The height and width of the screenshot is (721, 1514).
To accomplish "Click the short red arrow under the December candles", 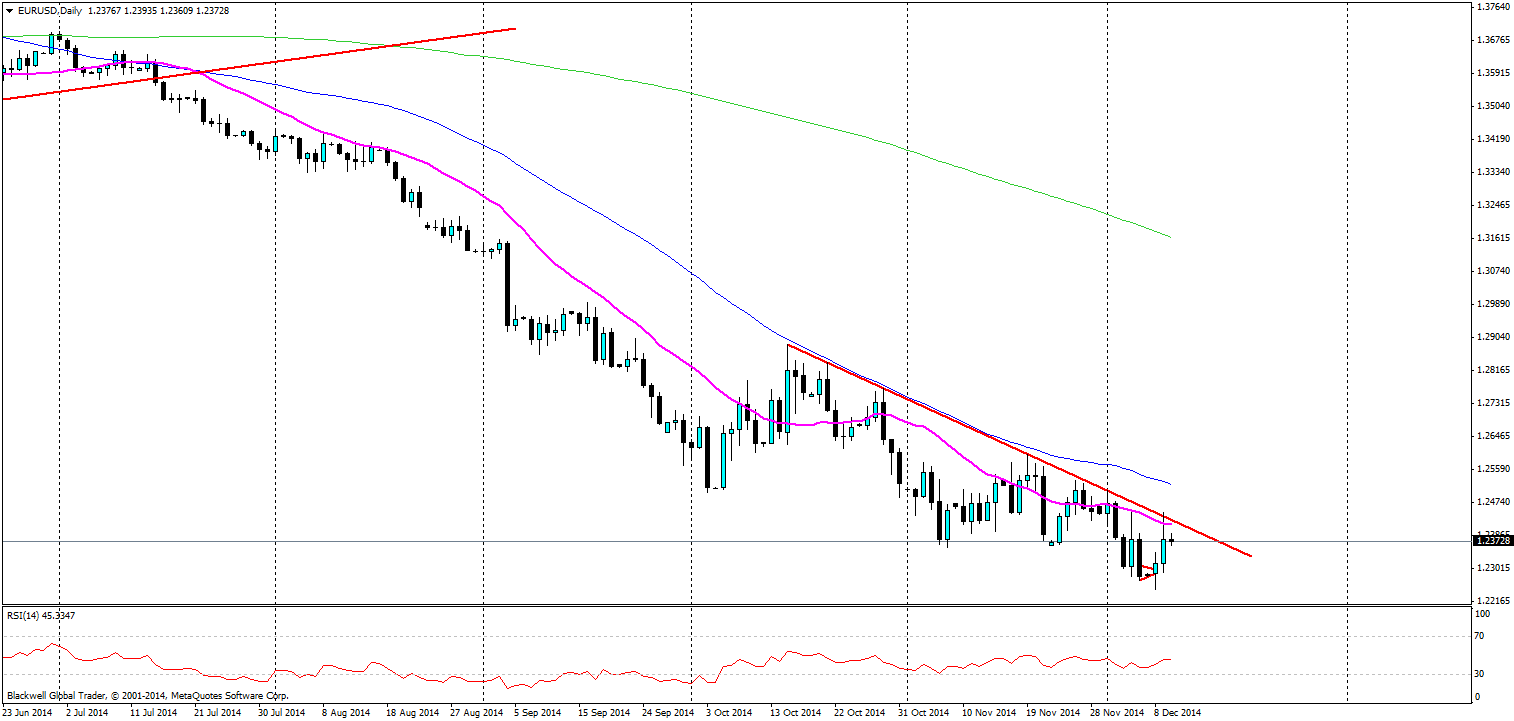I will (1148, 574).
